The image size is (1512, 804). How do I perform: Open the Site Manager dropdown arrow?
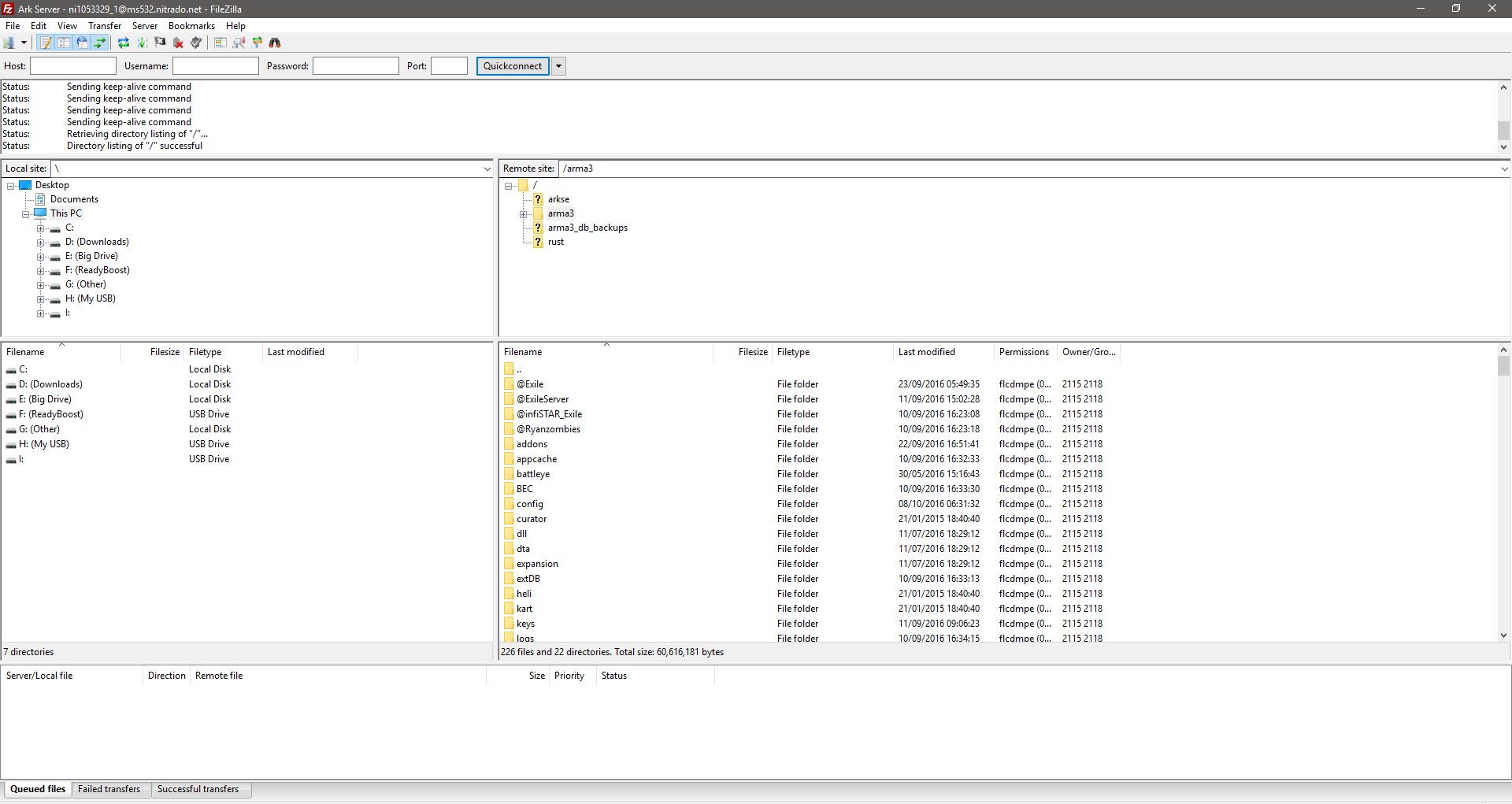click(24, 43)
